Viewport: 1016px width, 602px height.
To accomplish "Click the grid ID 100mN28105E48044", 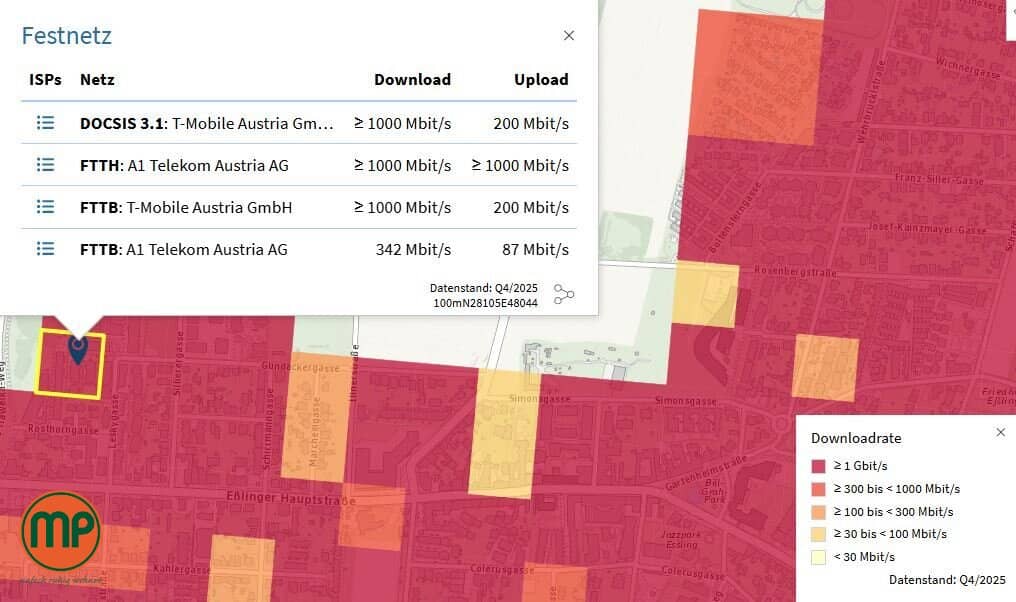I will (485, 303).
